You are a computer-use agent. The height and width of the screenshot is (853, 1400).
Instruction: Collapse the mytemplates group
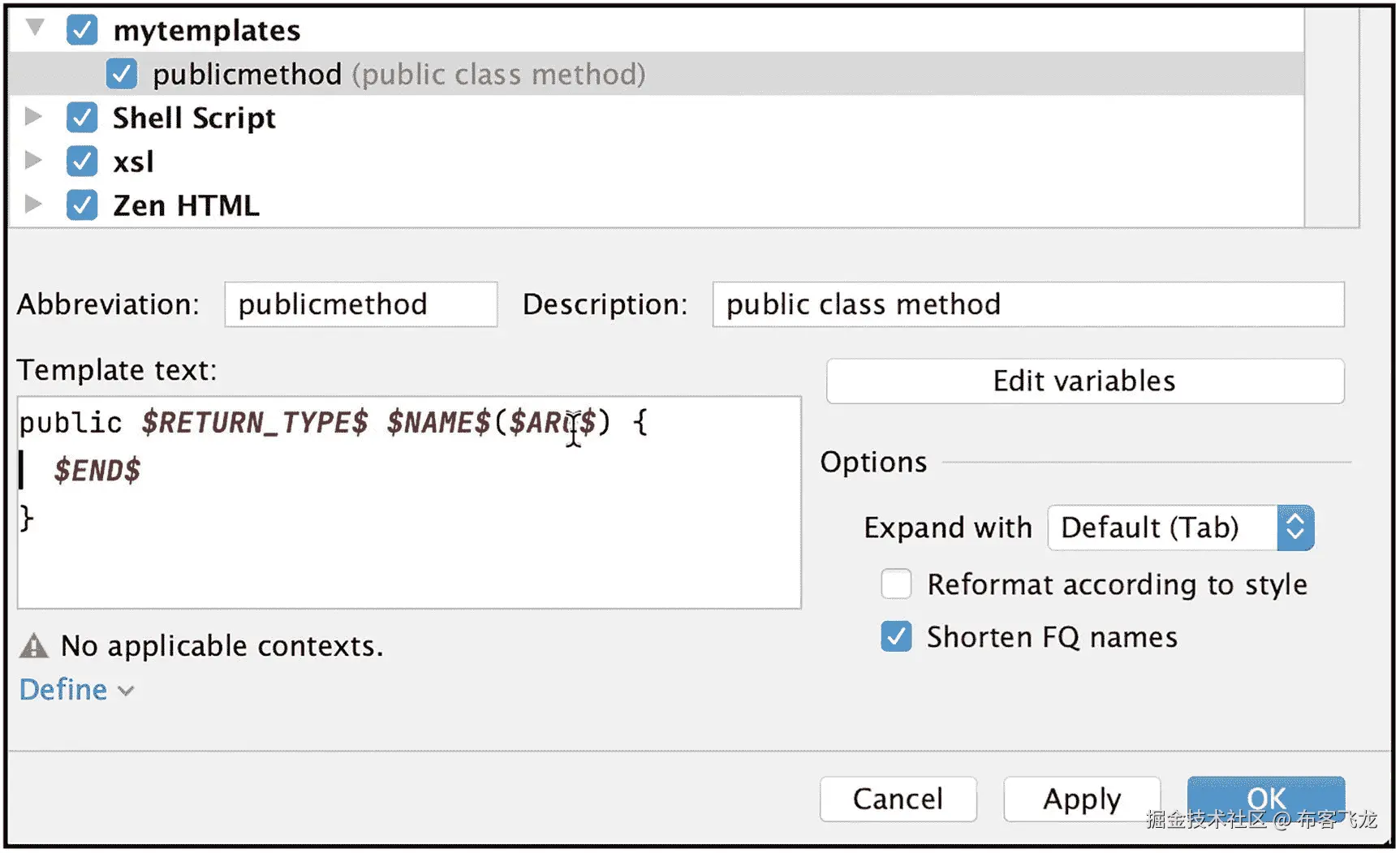point(34,28)
